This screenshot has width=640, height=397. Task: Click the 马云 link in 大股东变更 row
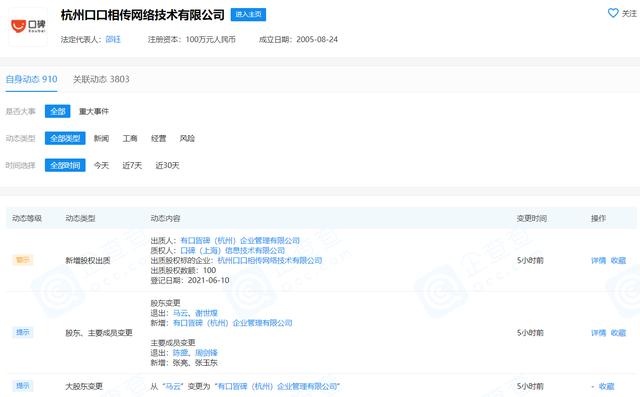click(173, 386)
